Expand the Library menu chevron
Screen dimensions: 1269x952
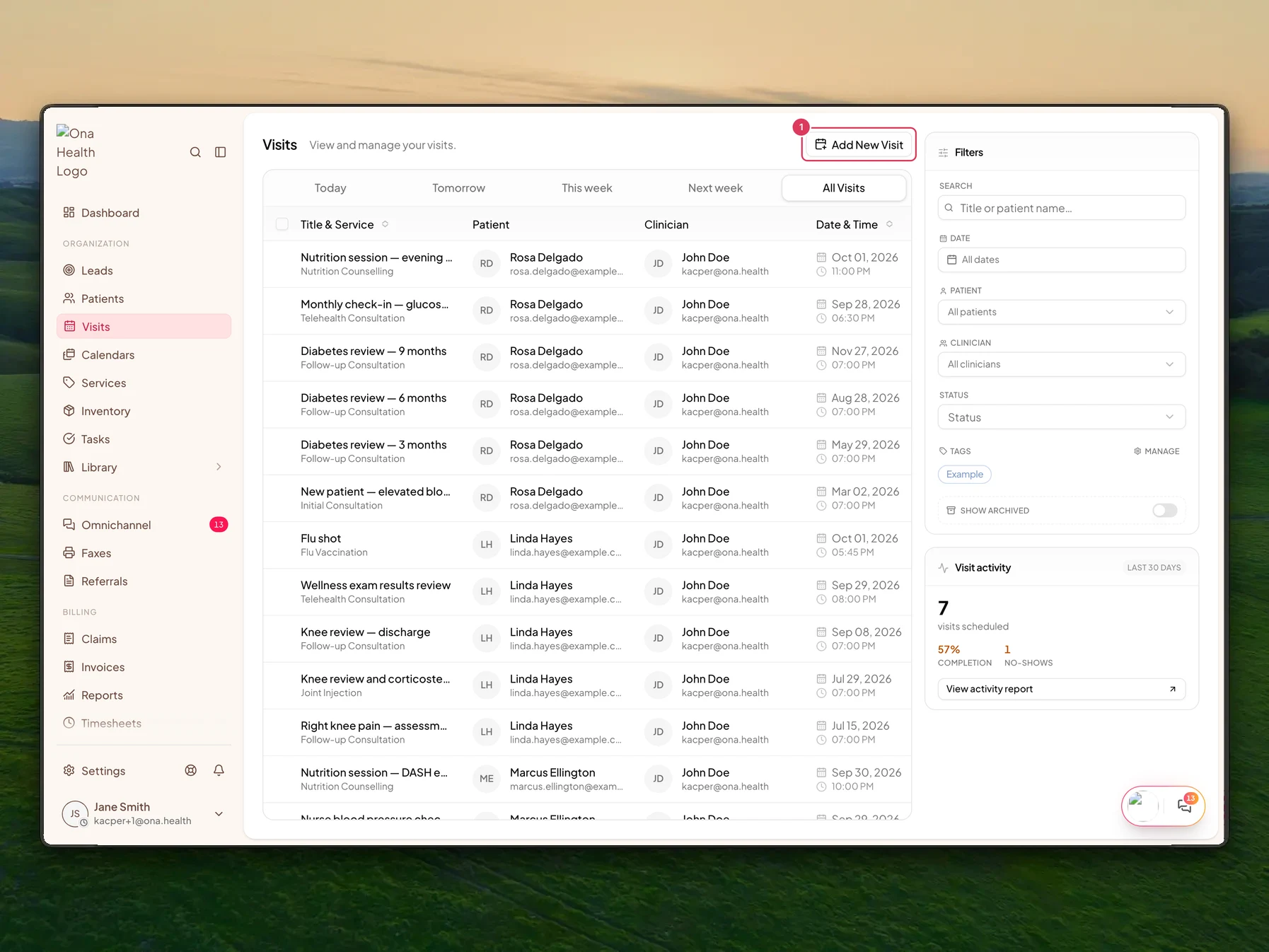coord(219,467)
